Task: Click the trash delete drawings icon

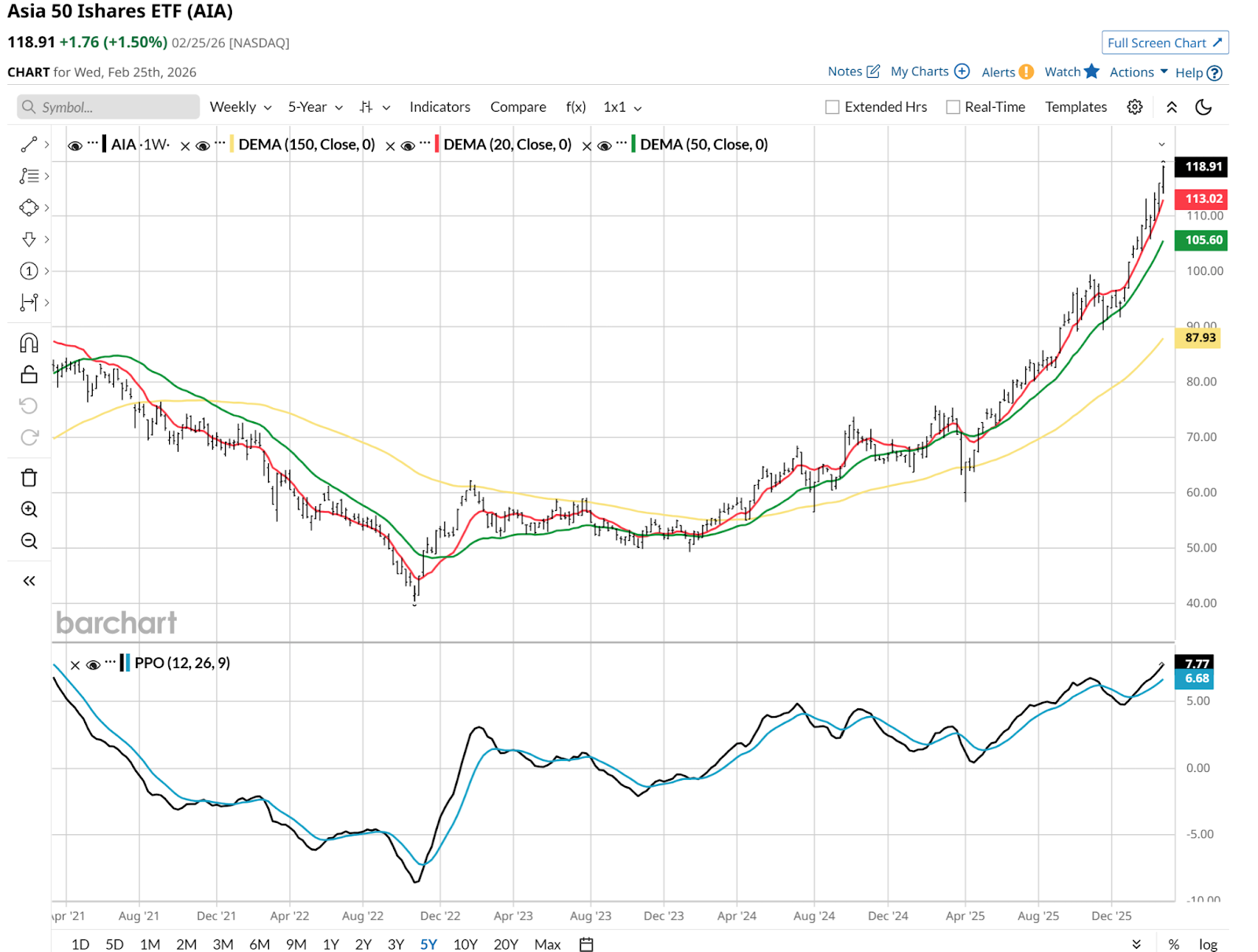Action: point(29,478)
